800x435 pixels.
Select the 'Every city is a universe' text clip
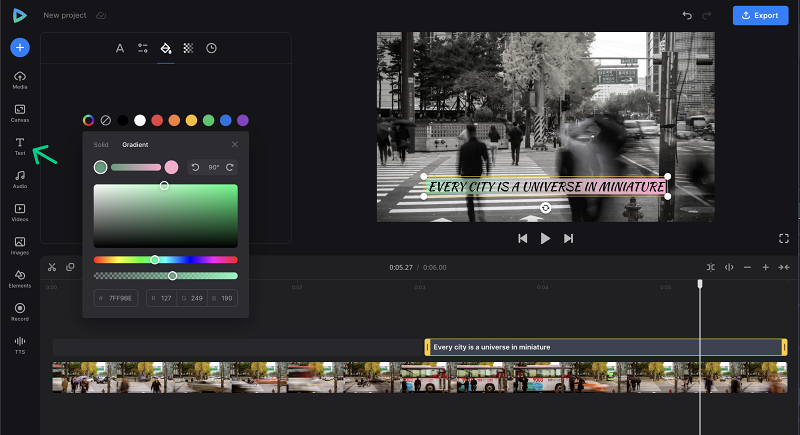click(606, 347)
